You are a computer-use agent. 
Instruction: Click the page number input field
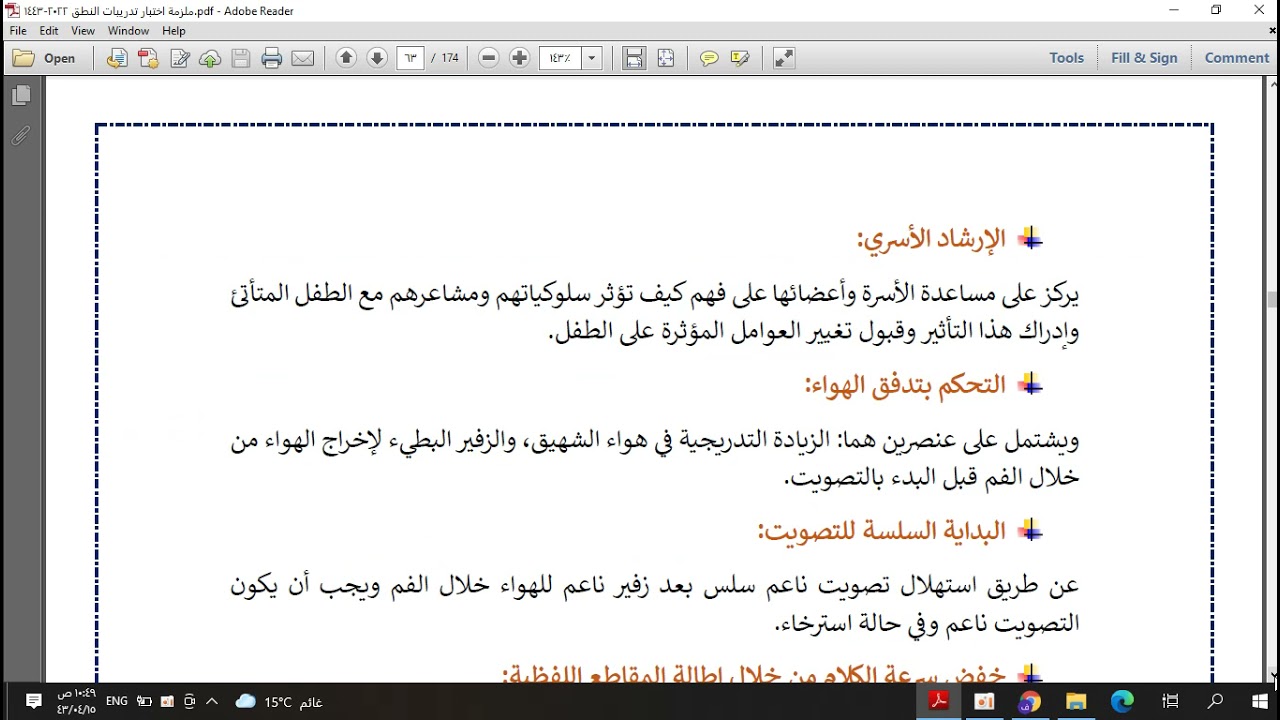[410, 58]
